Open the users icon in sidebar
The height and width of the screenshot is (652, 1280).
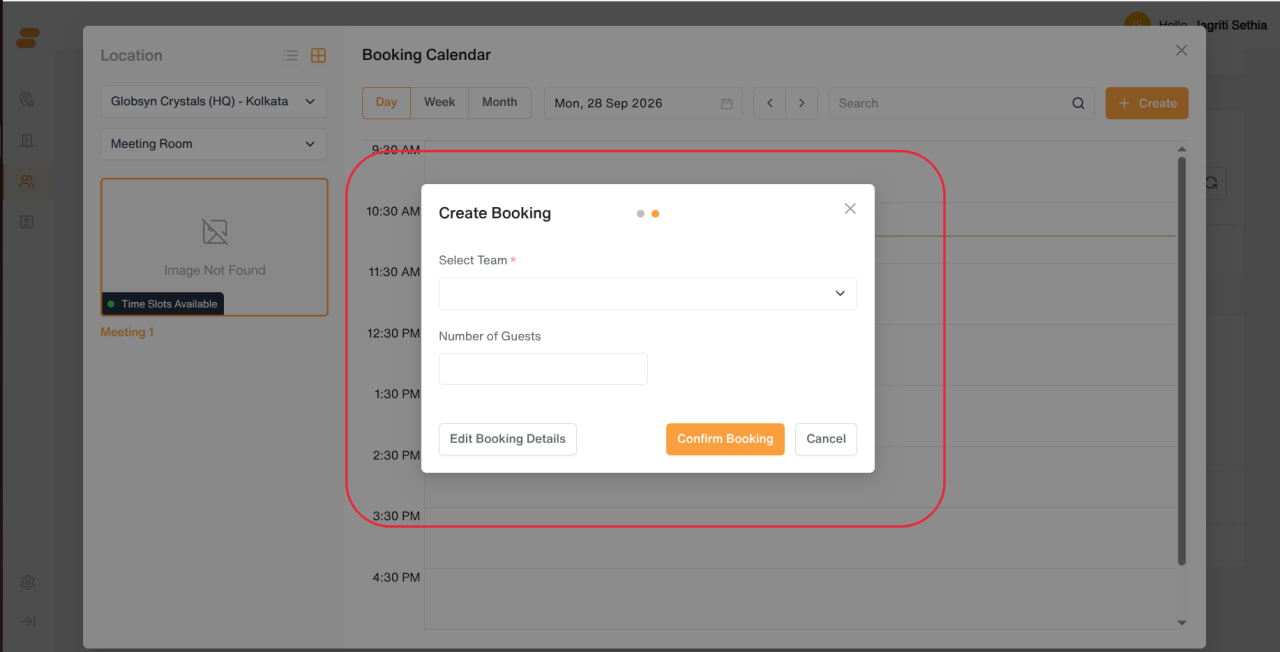[x=27, y=181]
